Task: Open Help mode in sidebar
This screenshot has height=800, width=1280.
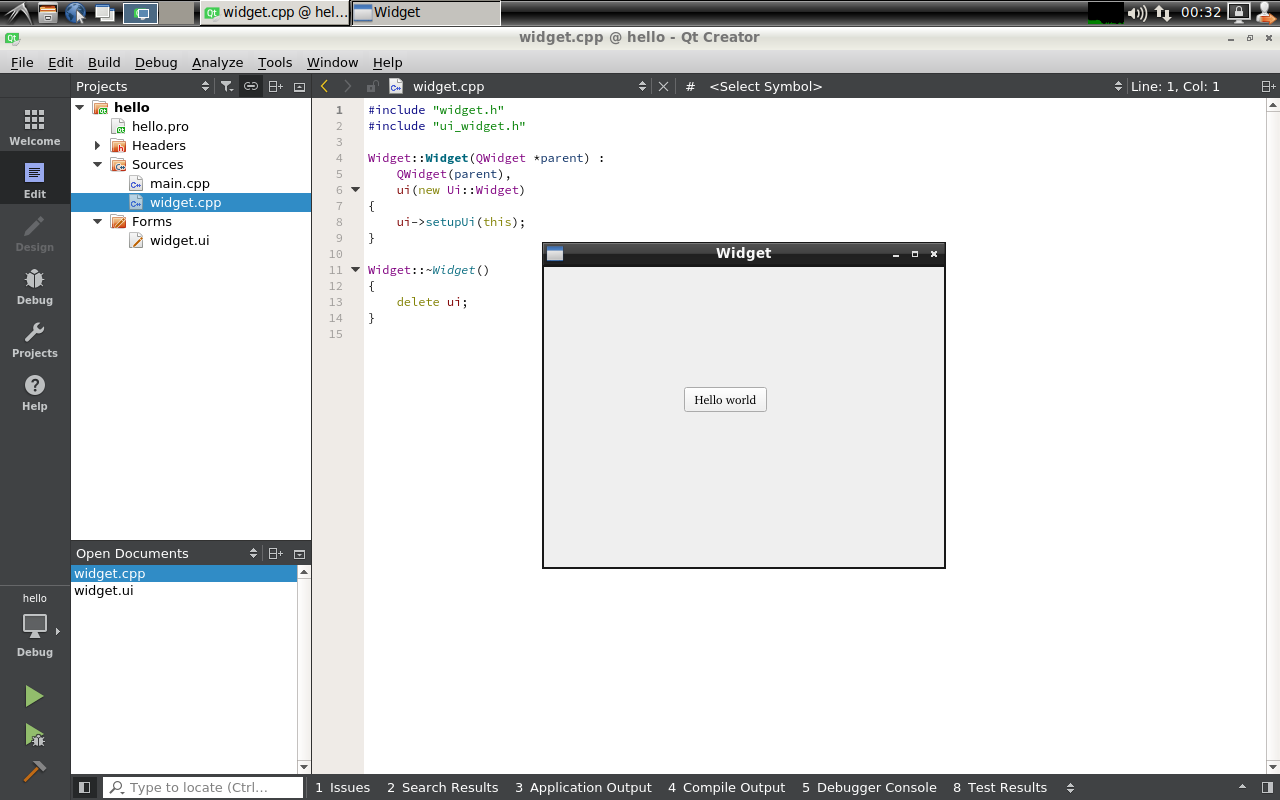Action: point(35,392)
